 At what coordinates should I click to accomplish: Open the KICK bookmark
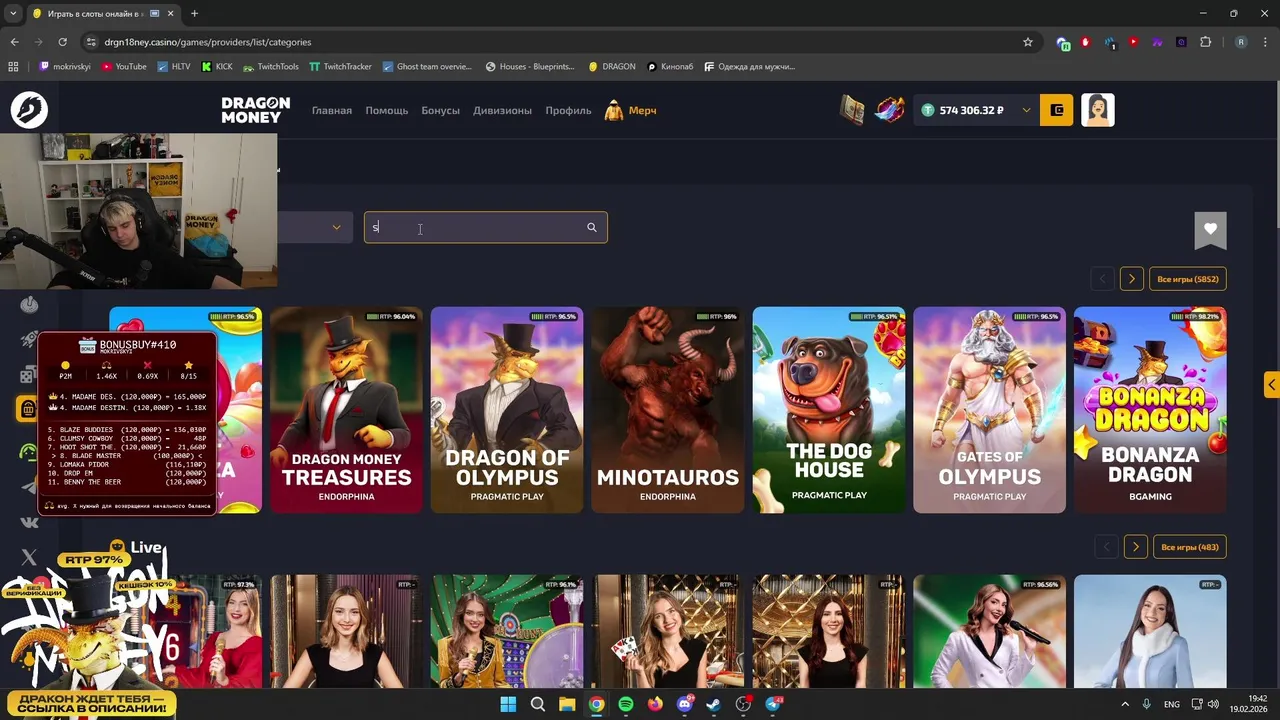(217, 67)
